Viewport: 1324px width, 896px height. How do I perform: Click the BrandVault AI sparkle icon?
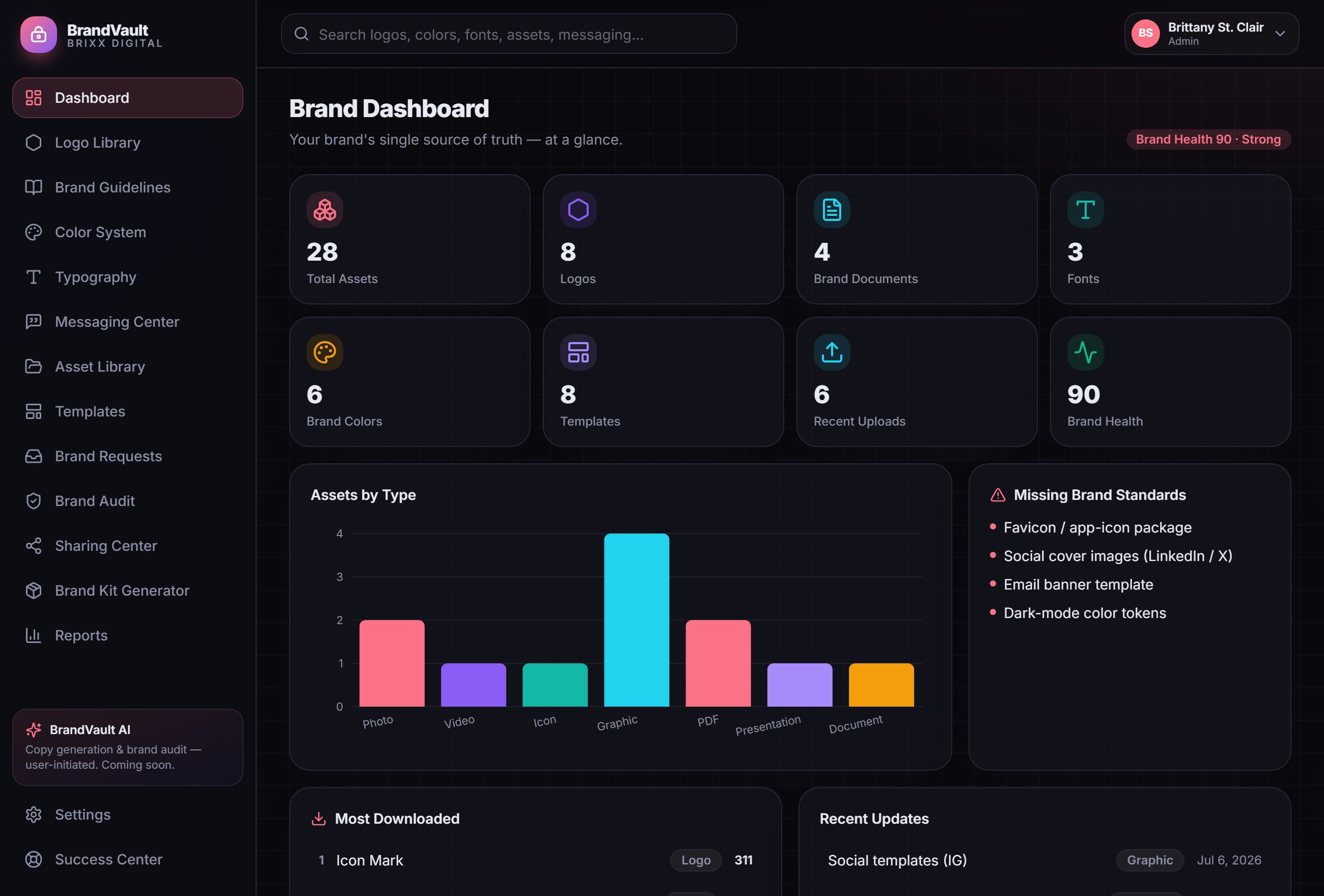point(34,730)
